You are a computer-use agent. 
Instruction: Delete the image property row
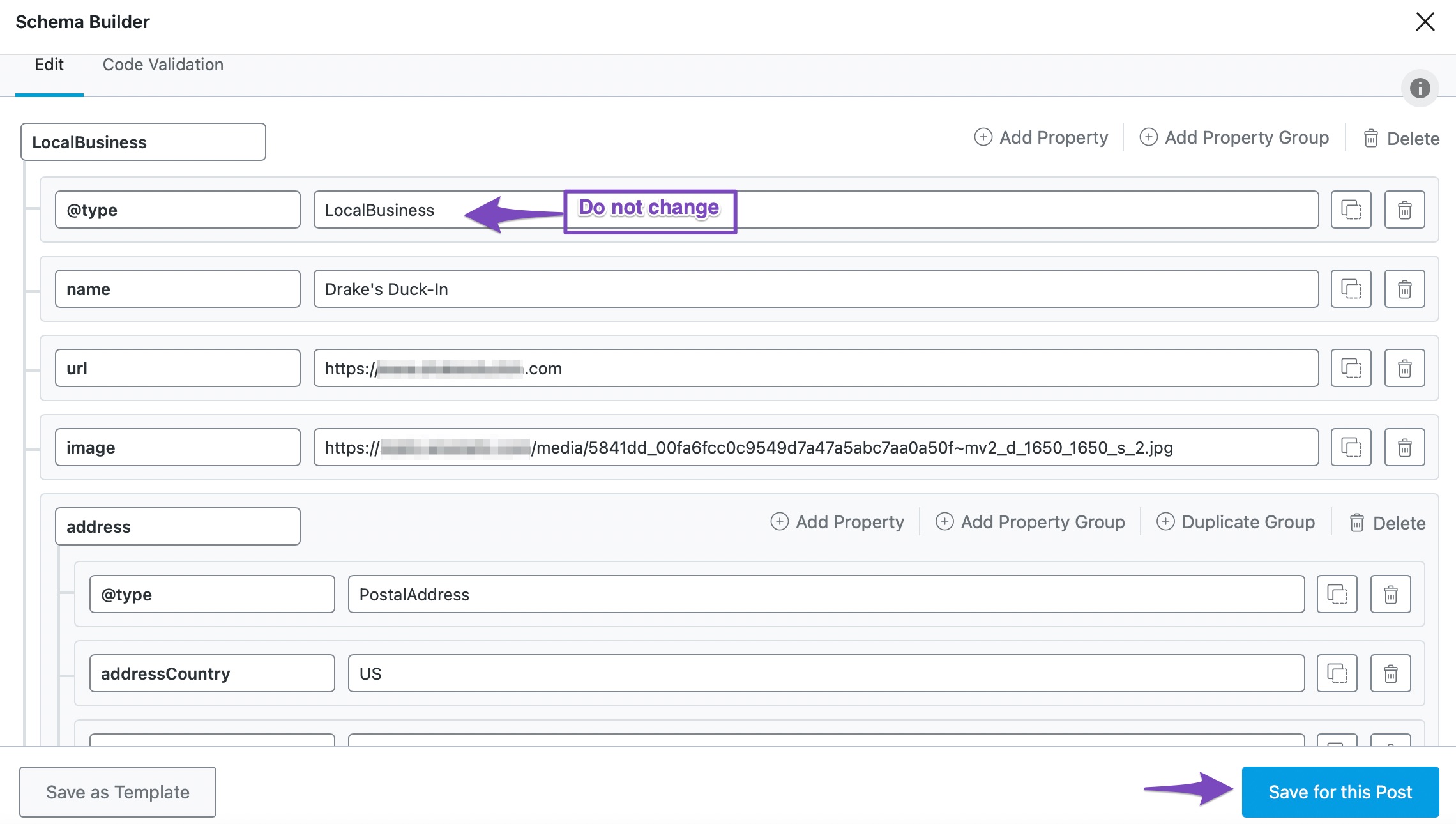[x=1404, y=447]
